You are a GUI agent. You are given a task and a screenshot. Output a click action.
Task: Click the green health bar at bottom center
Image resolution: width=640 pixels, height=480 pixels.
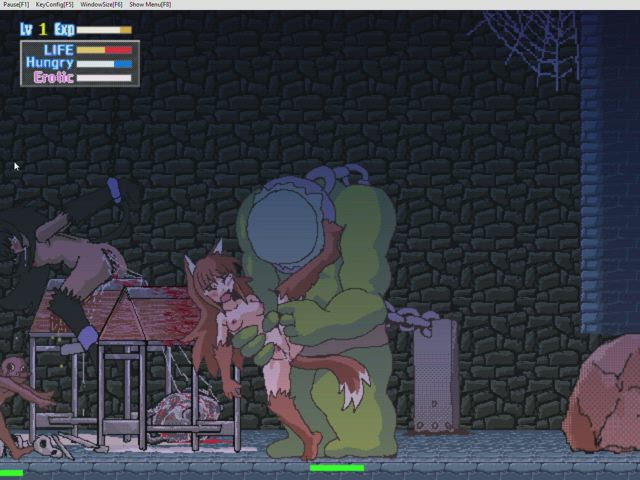pos(337,468)
